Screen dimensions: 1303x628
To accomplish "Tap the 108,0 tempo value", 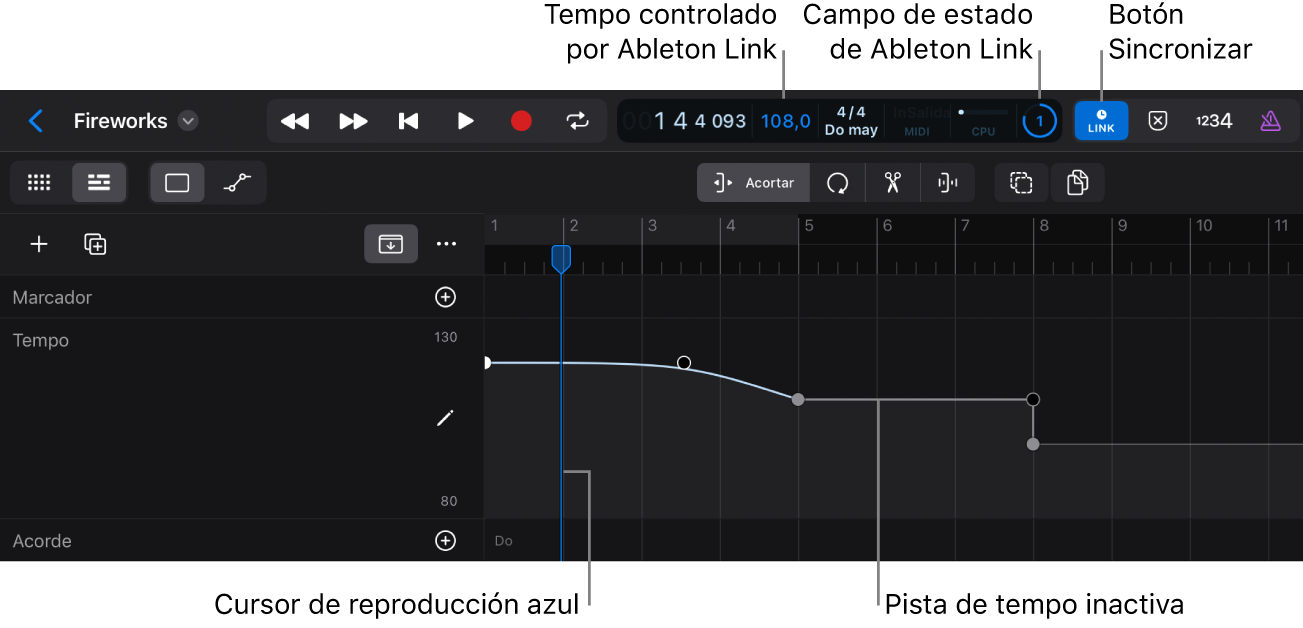I will (x=785, y=121).
